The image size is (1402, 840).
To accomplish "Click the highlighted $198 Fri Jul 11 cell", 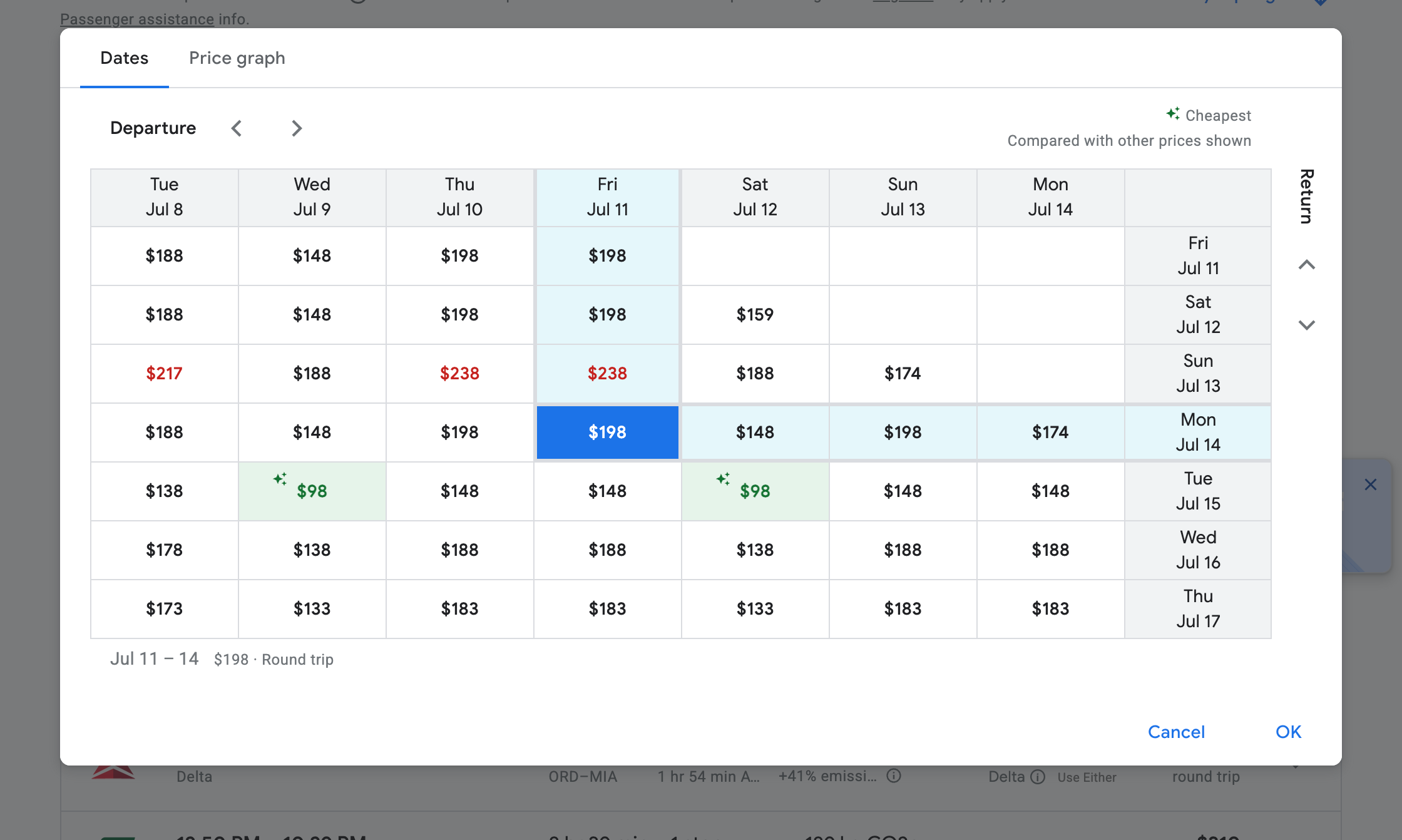I will (x=607, y=432).
